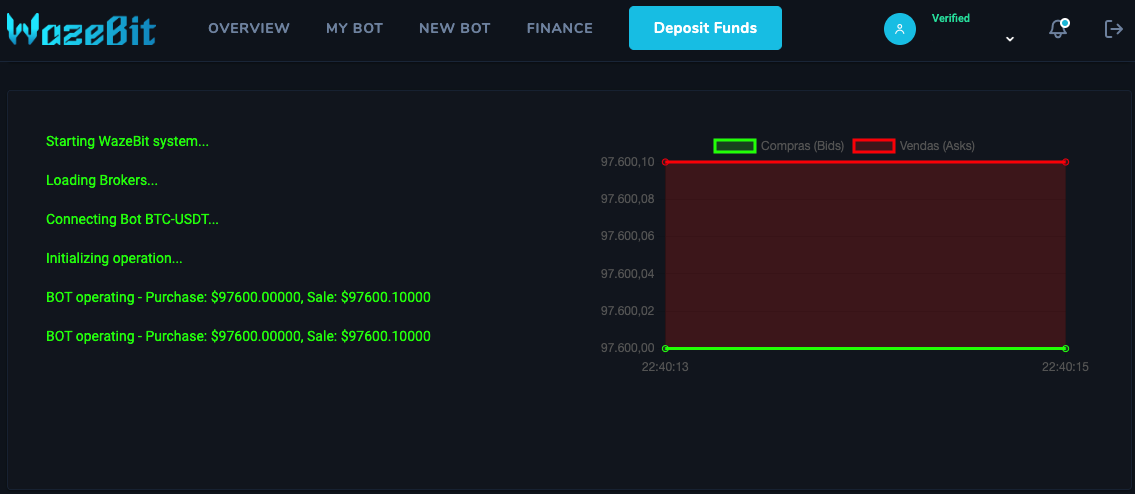Toggle the Compras (Bids) legend swatch

tap(735, 146)
